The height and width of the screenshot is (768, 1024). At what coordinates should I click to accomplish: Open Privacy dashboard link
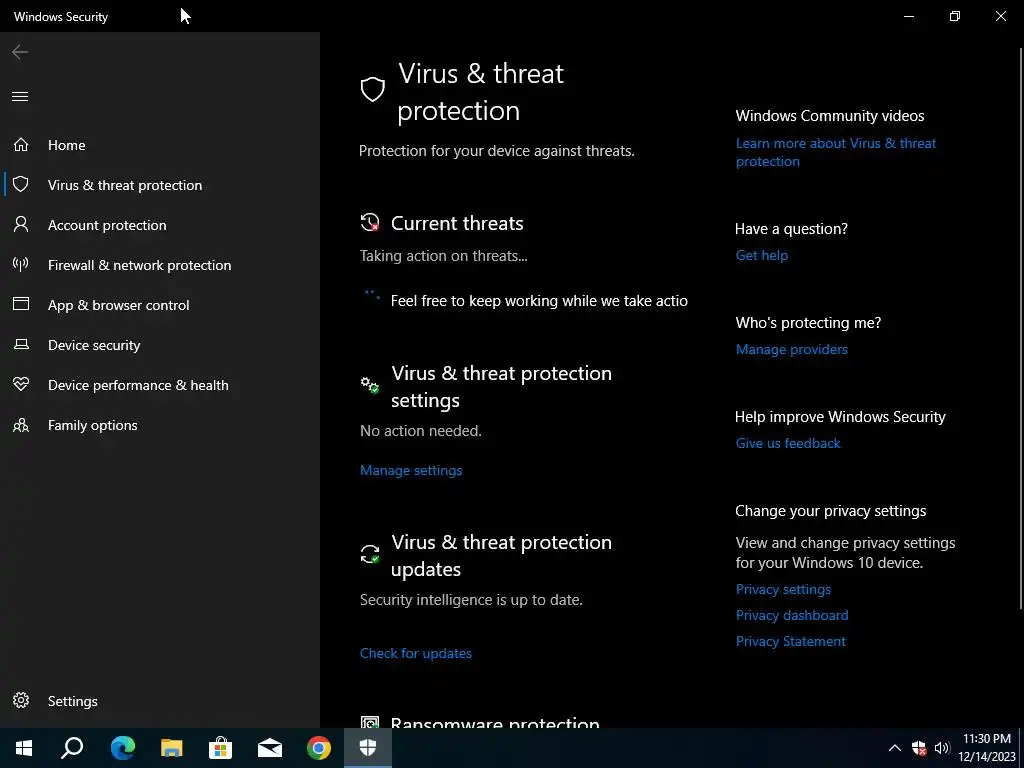pos(792,615)
